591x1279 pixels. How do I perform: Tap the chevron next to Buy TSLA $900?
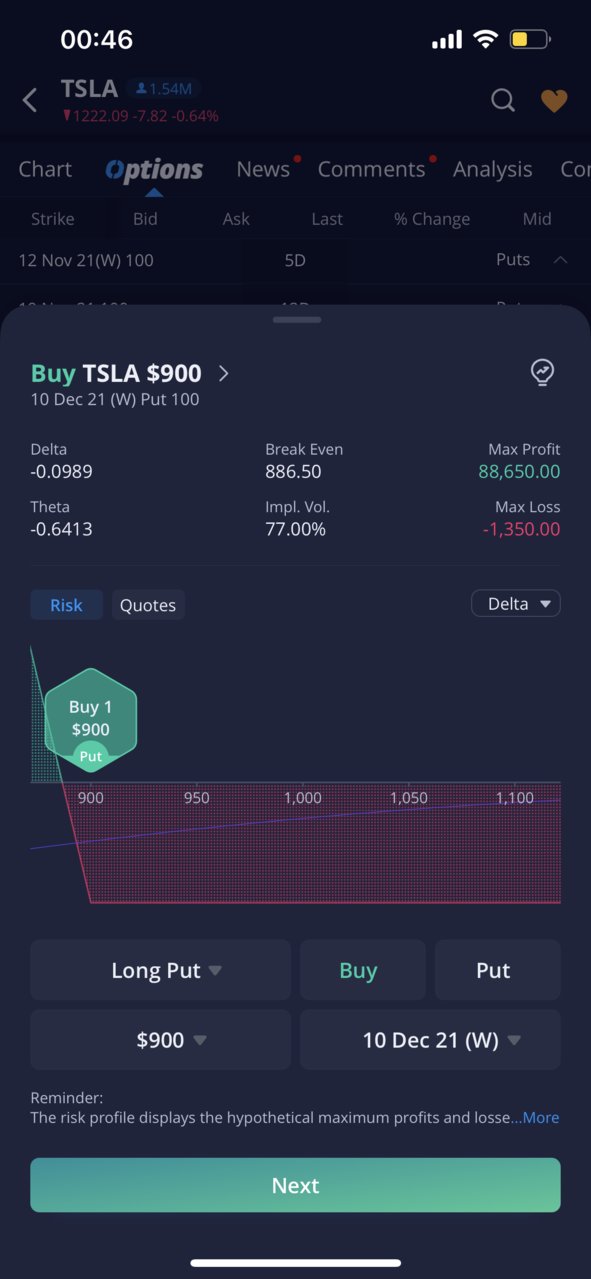pos(224,373)
